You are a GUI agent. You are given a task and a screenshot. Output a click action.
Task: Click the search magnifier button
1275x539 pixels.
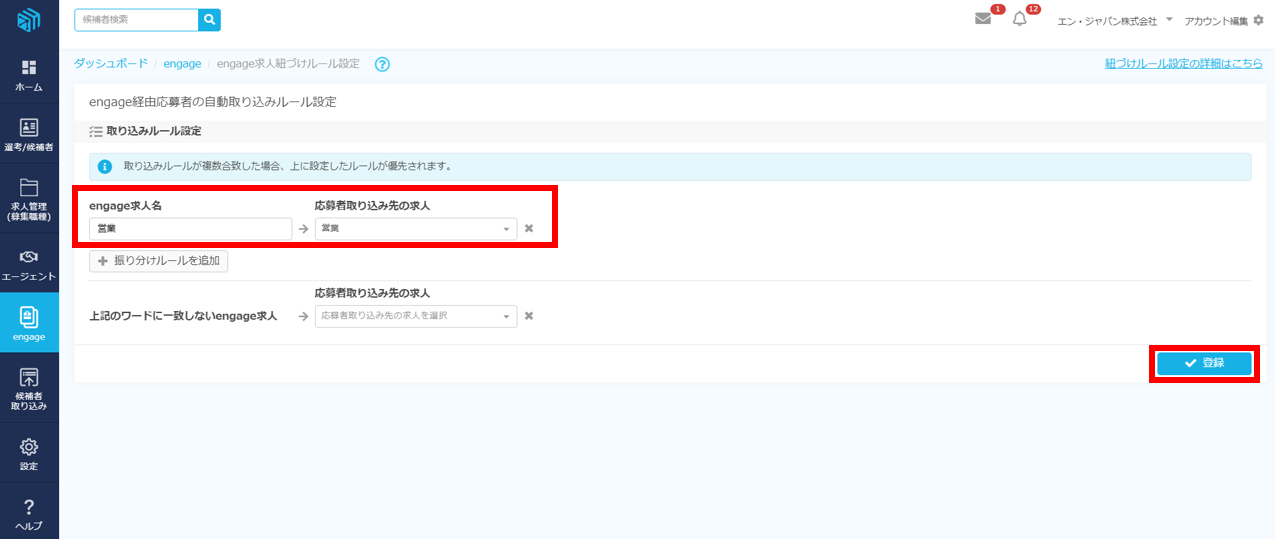click(x=209, y=19)
